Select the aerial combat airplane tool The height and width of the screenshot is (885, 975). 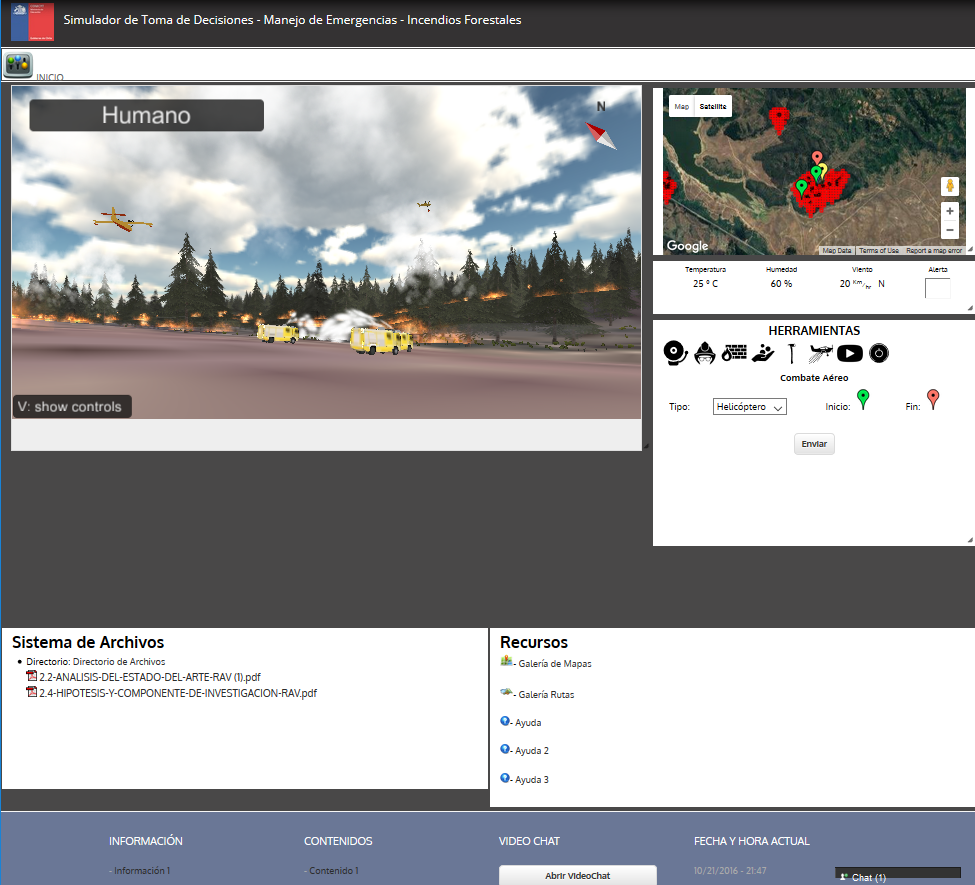[x=821, y=352]
